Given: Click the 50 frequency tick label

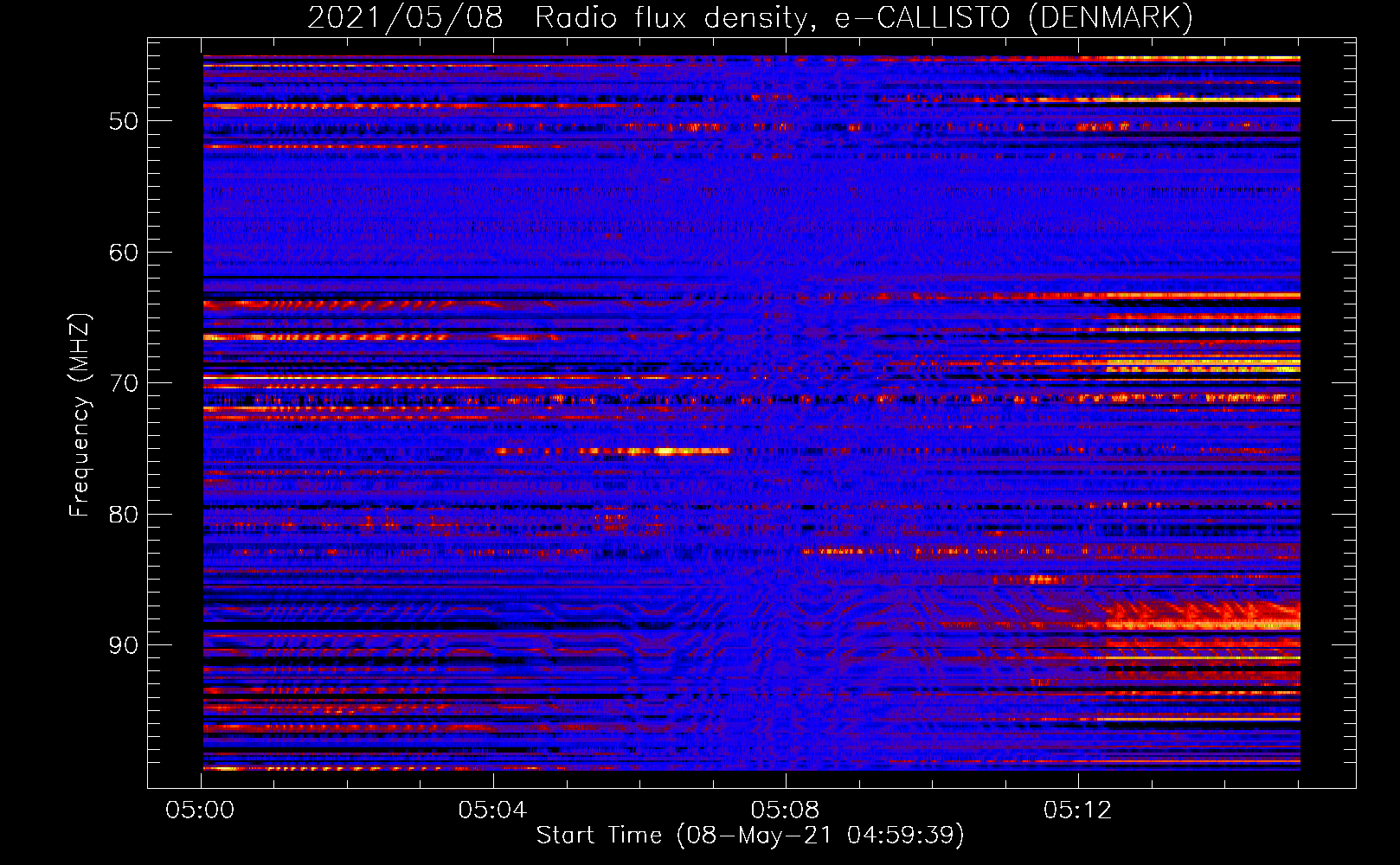Looking at the screenshot, I should tap(124, 121).
